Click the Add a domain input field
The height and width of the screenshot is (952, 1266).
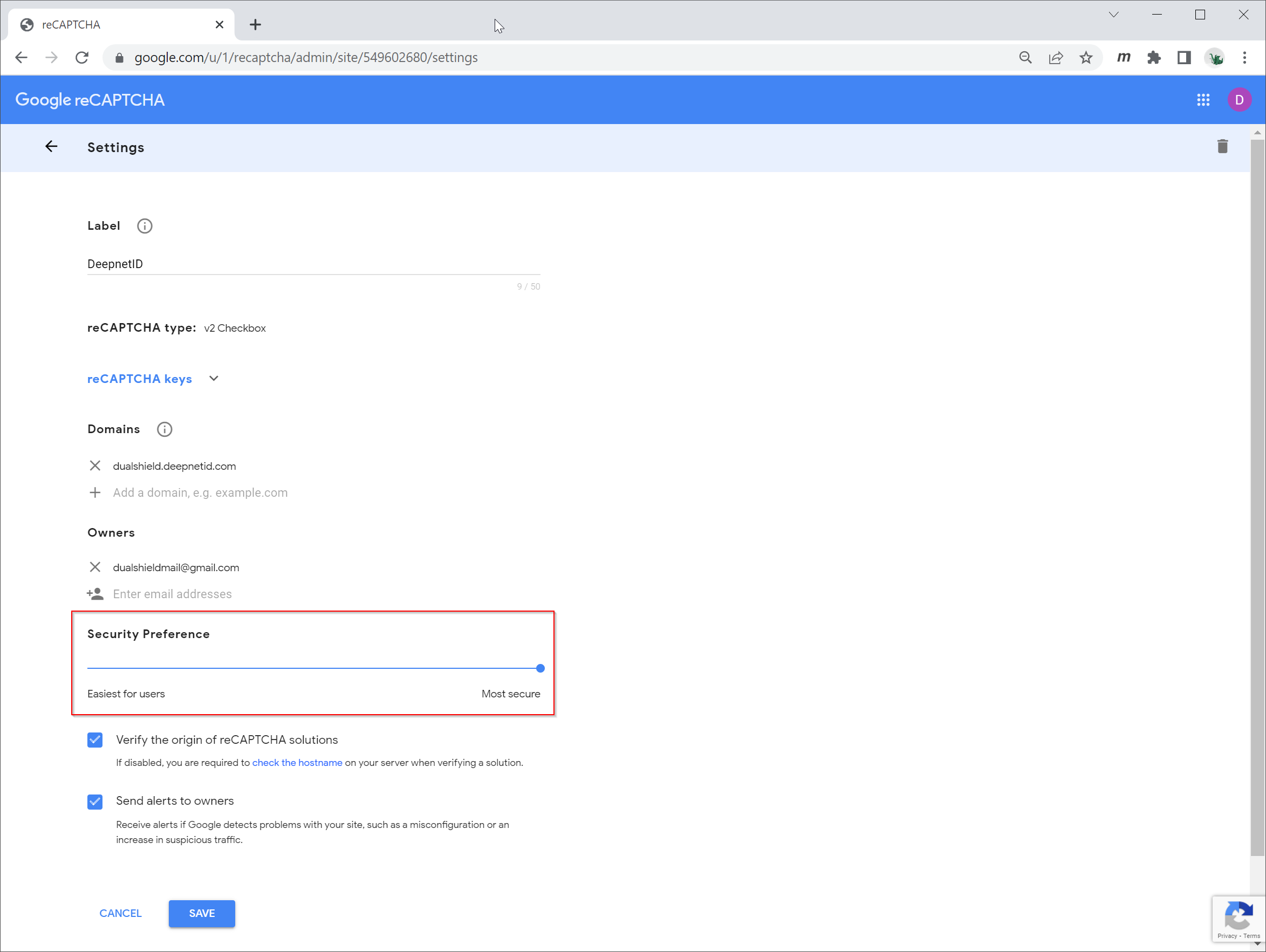point(200,492)
